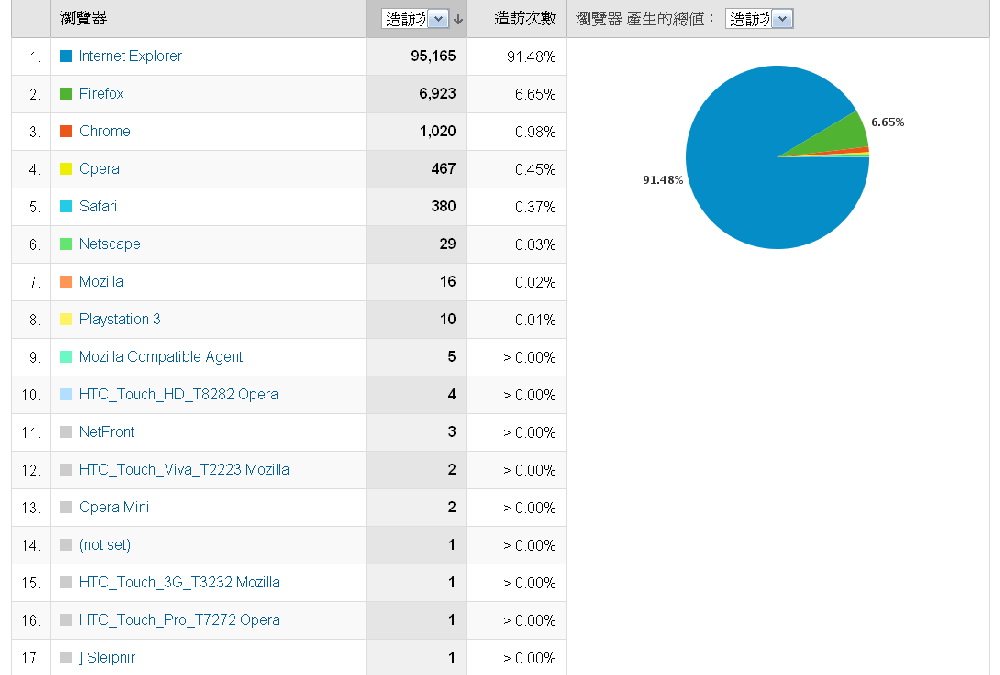Click the cyan Safari color swatch
This screenshot has width=1000, height=675.
(66, 206)
